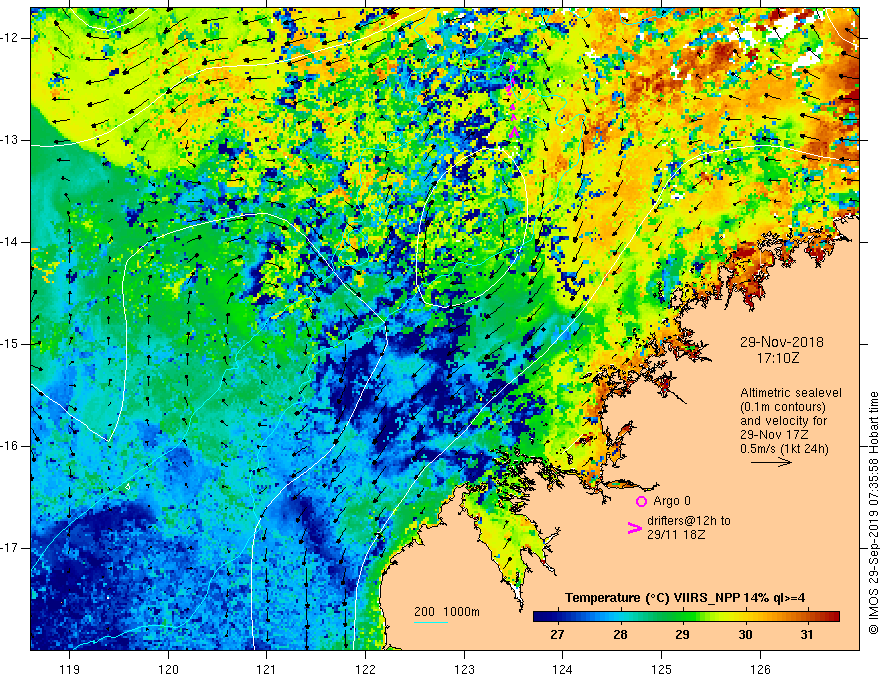Viewport: 880px width, 680px height.
Task: Click latitude axis label -17
Action: 10,548
